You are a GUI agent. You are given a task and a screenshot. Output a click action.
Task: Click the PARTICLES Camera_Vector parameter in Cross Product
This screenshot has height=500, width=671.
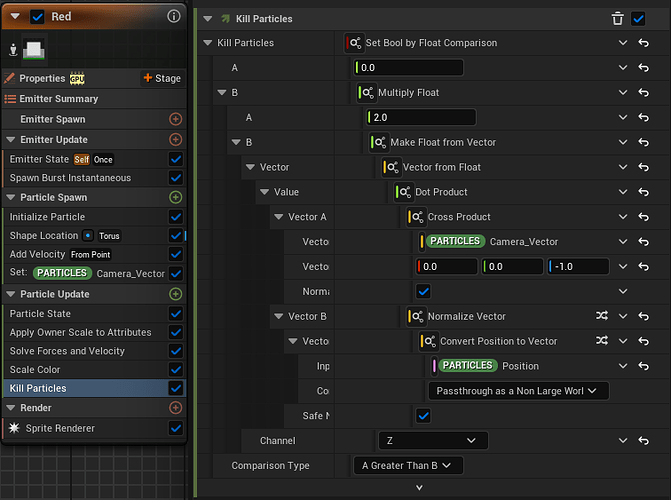pos(455,241)
